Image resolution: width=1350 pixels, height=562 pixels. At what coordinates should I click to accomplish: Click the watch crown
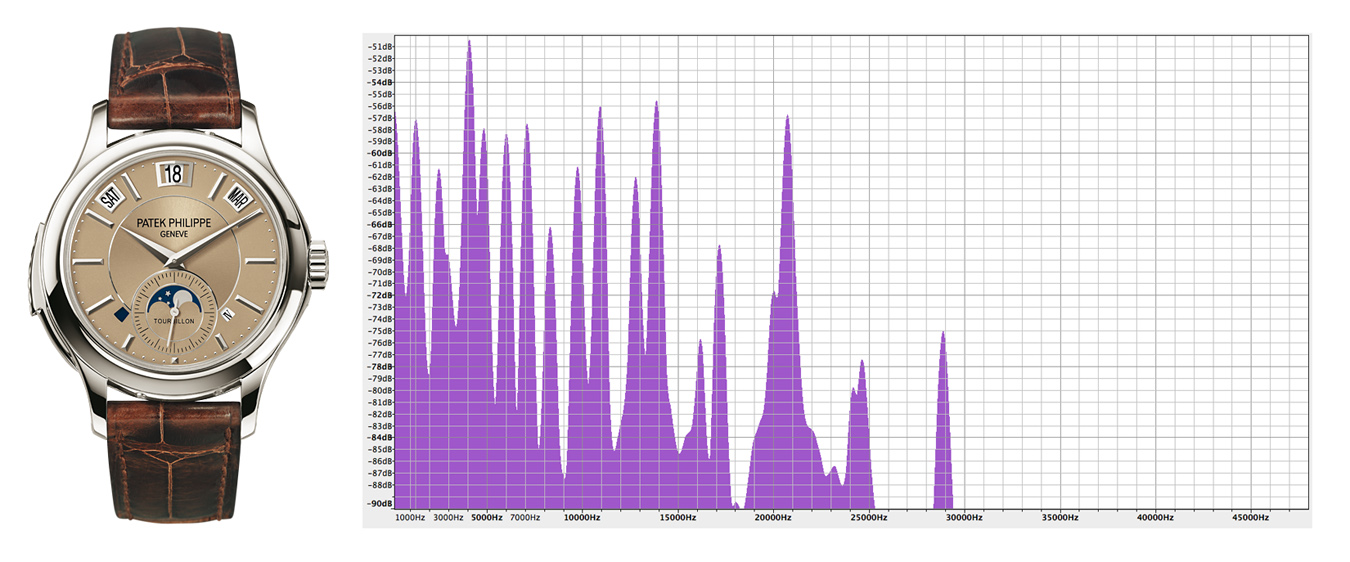[318, 265]
